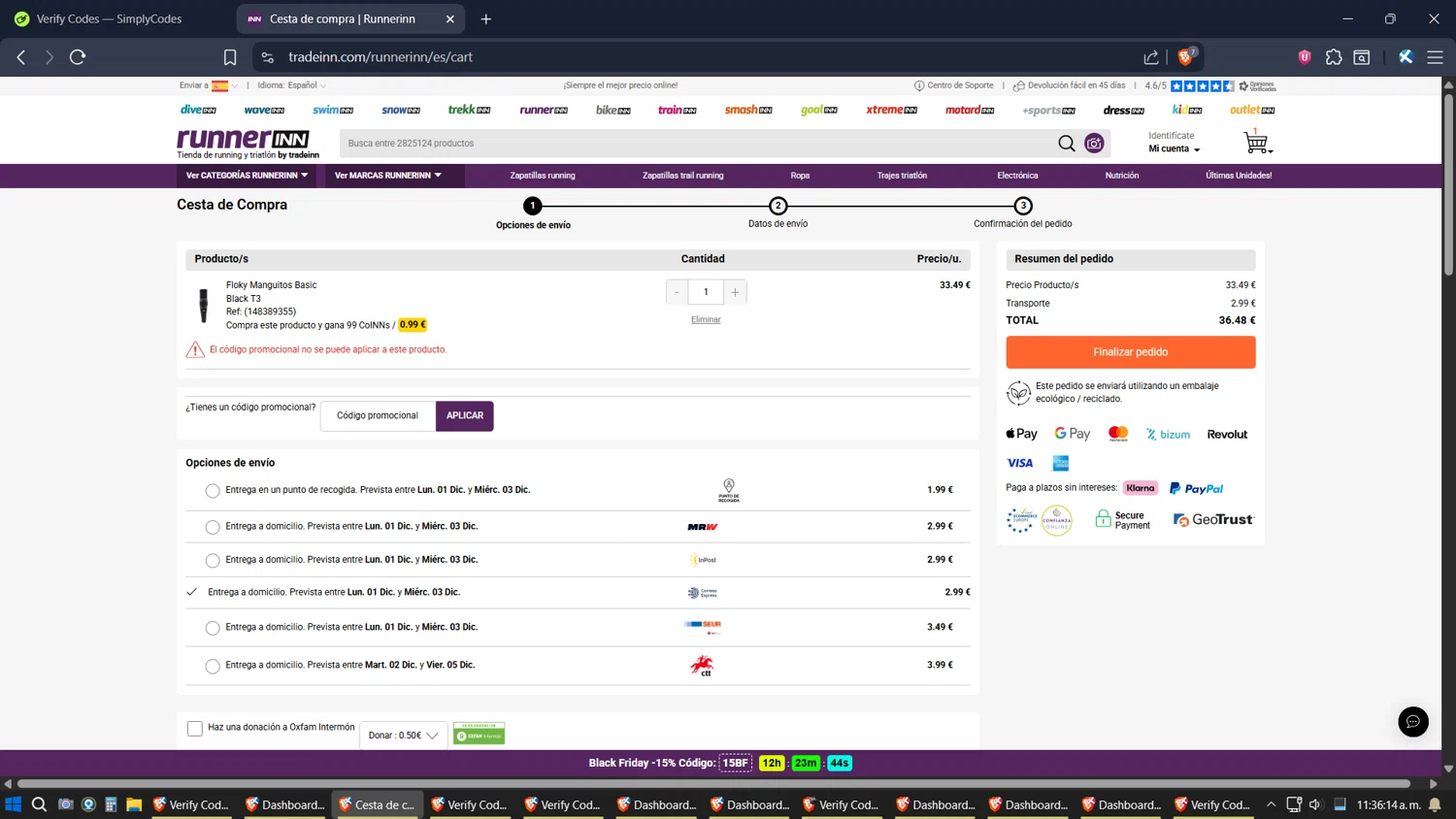Click the Floky Manguitos product thumbnail
This screenshot has height=819, width=1456.
(x=203, y=305)
